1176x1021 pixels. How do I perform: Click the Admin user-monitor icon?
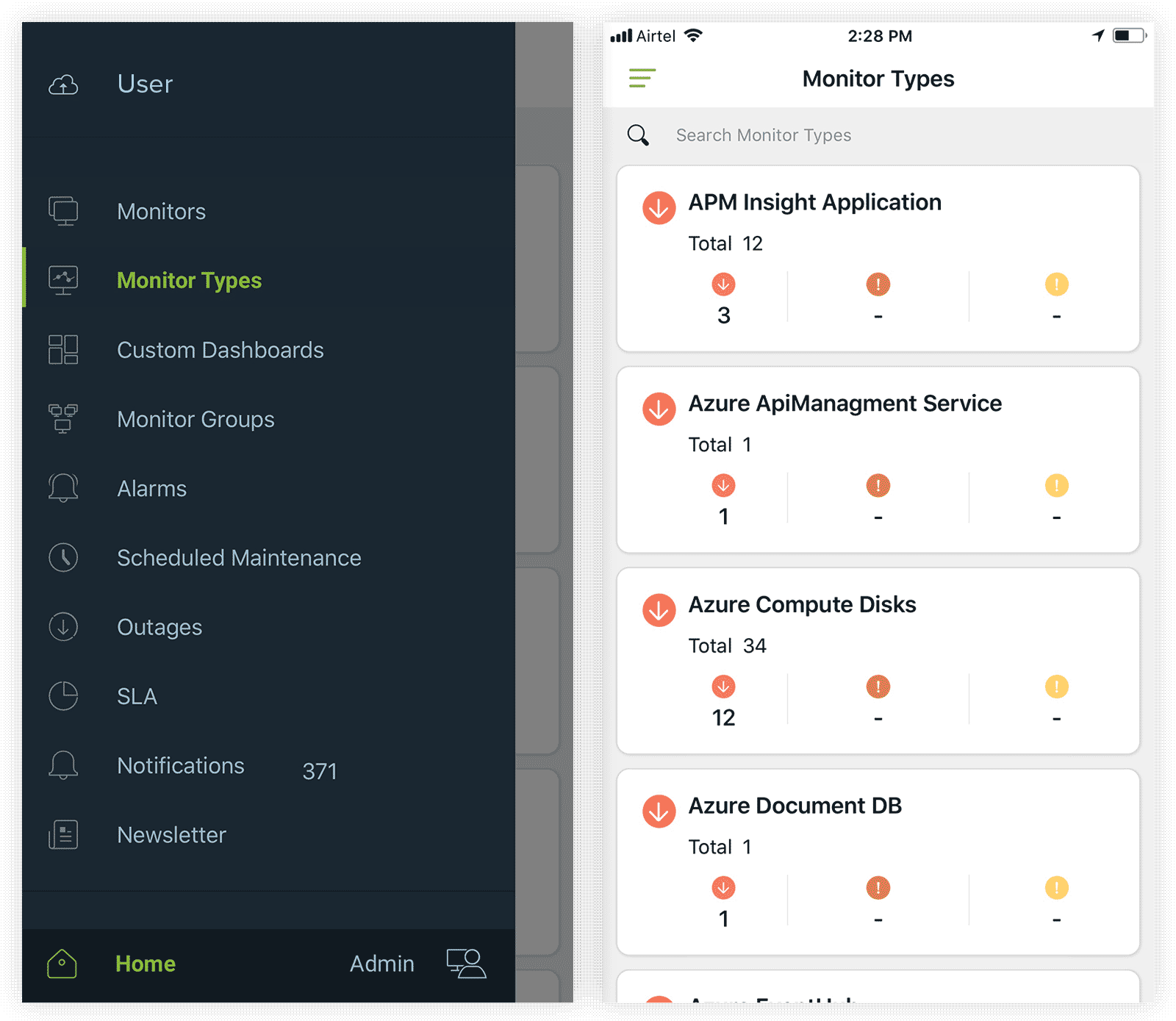(x=467, y=964)
